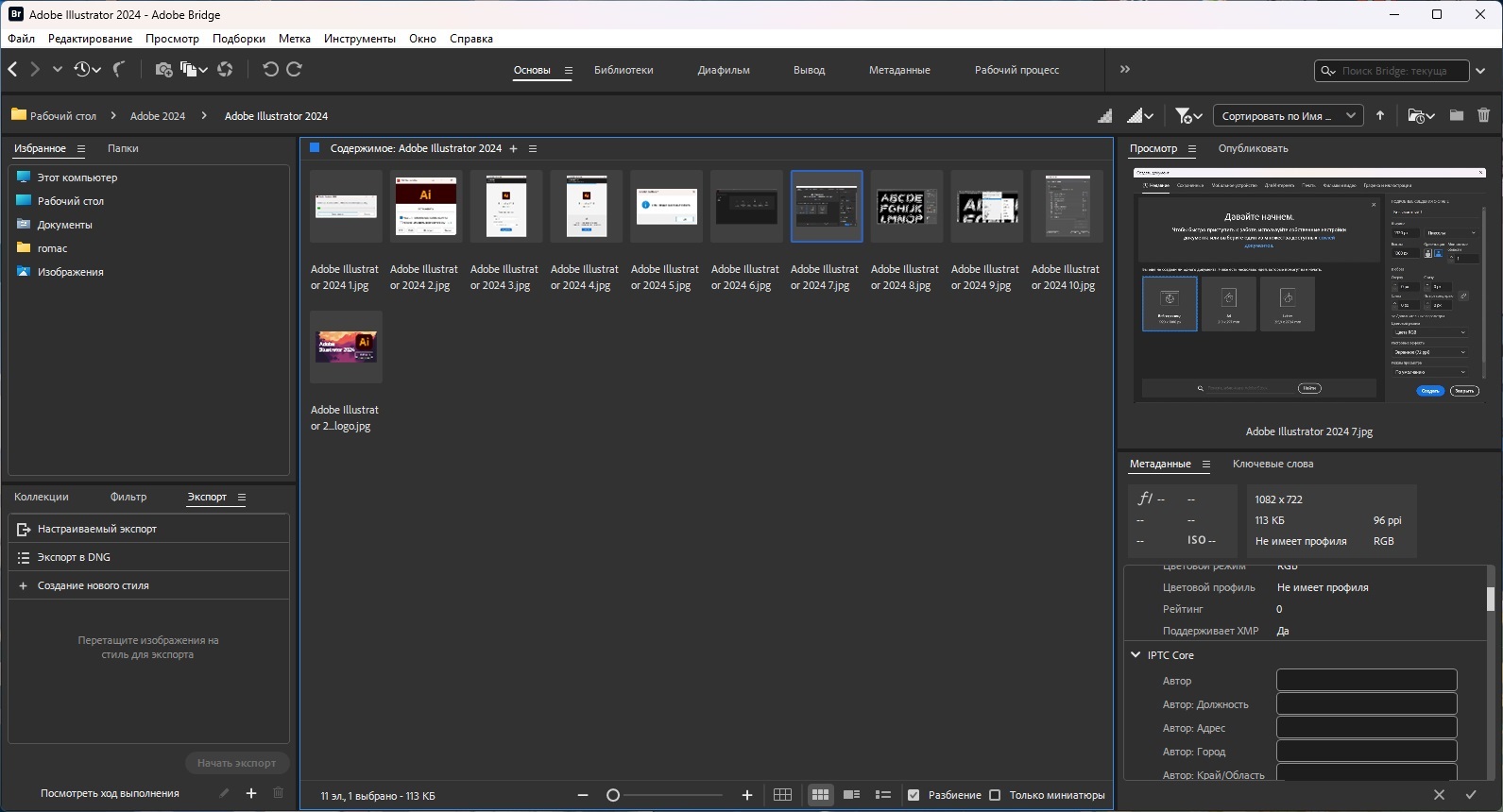
Task: Toggle the grid lock icon in status bar
Action: (782, 795)
